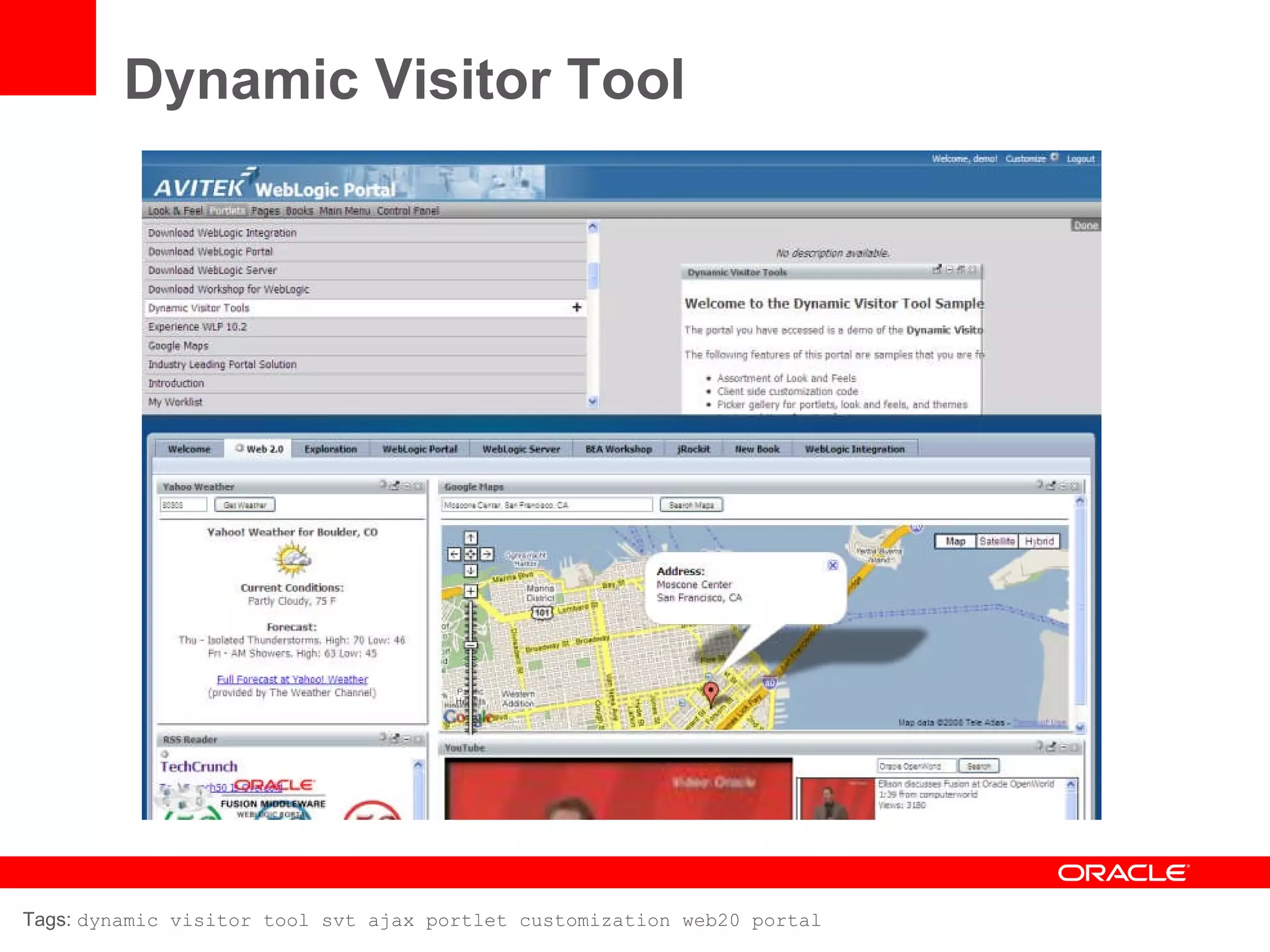1270x952 pixels.
Task: Switch map to Hybrid view
Action: pyautogui.click(x=1039, y=541)
